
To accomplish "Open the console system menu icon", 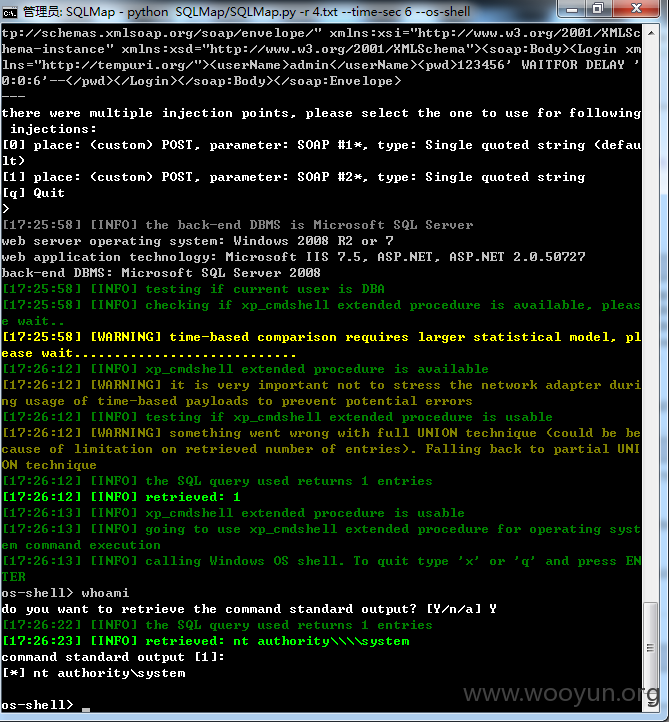I will coord(10,12).
